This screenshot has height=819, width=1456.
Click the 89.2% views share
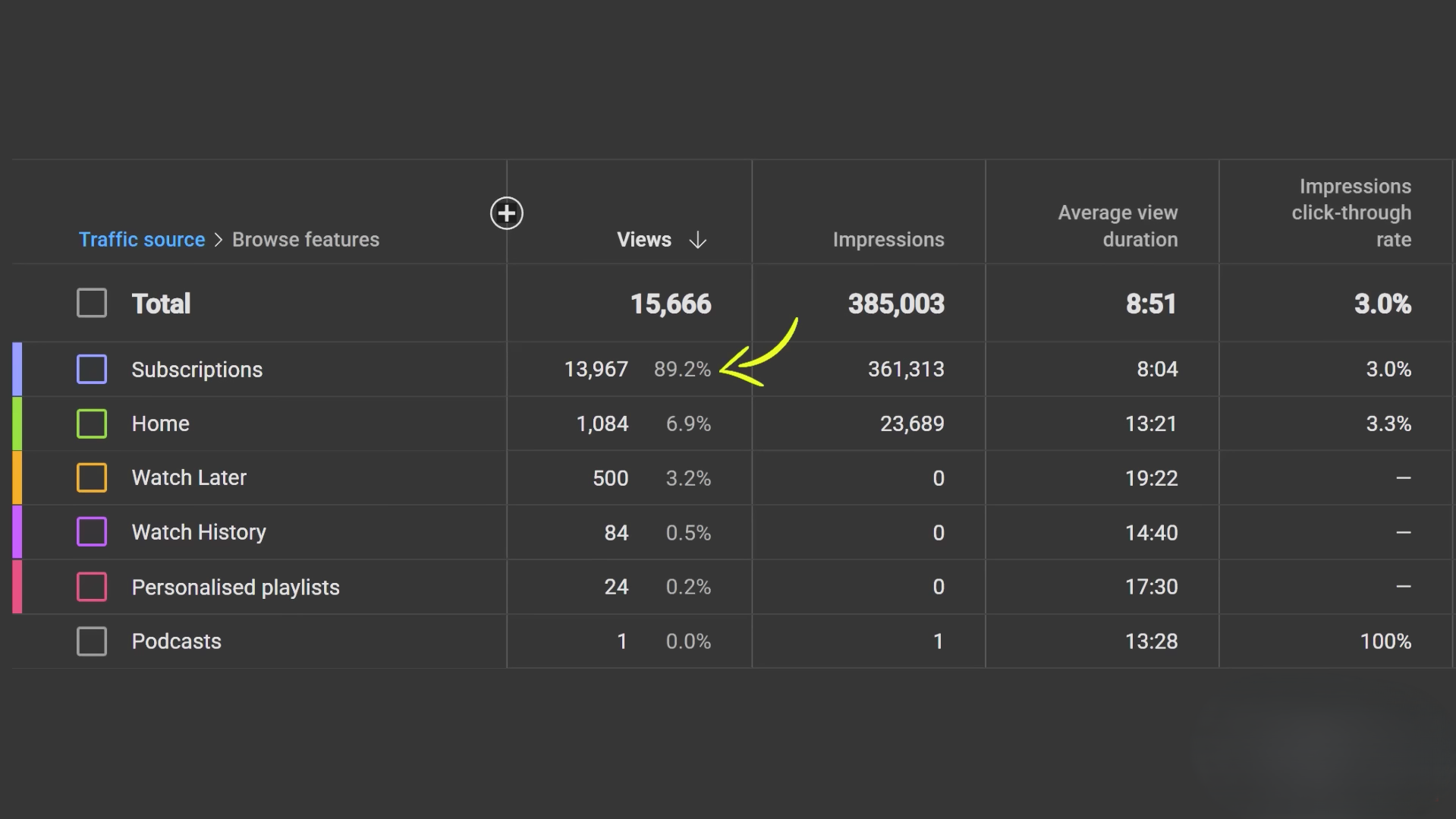682,370
